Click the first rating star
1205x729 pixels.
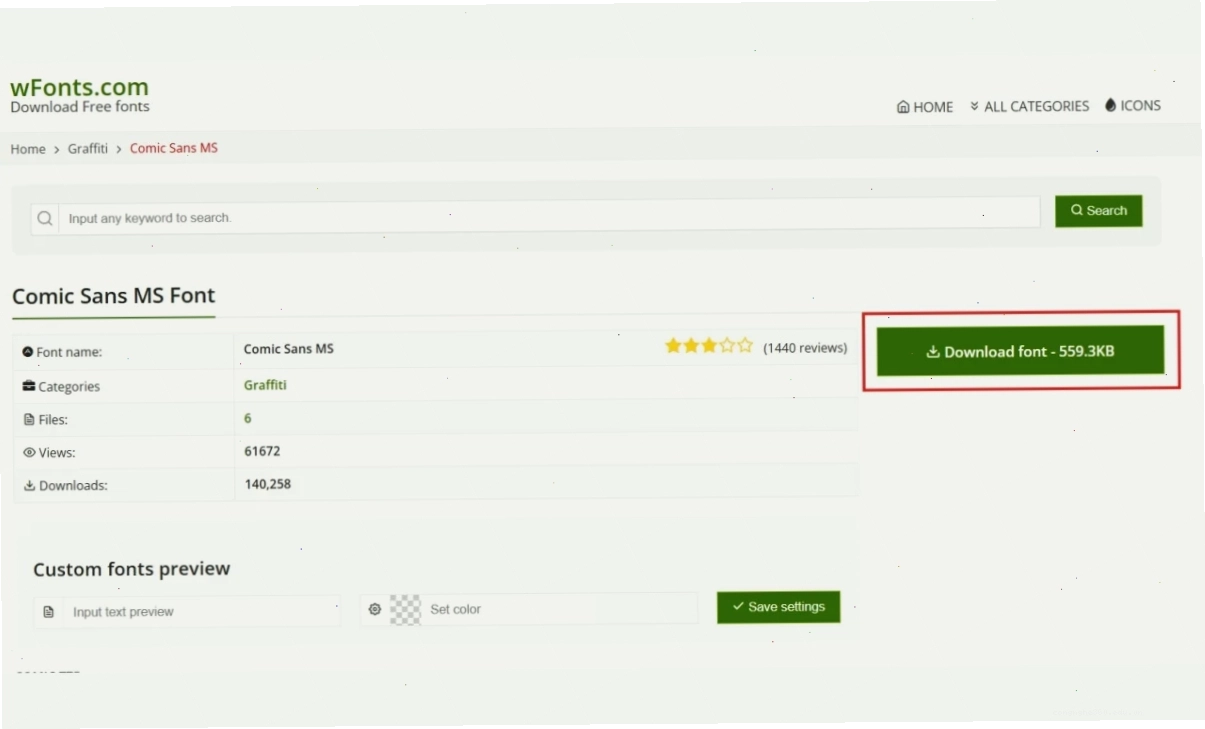click(673, 346)
